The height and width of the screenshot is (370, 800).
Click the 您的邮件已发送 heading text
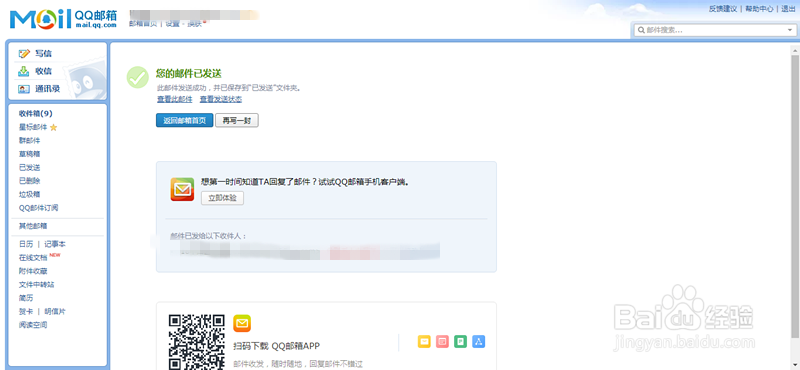click(189, 74)
